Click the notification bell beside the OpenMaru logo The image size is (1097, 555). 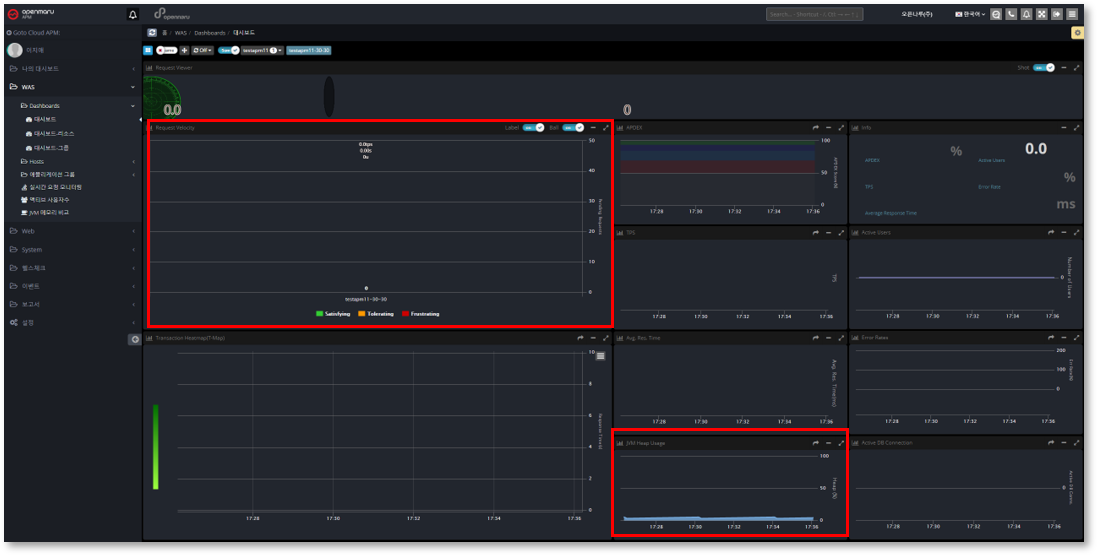point(133,15)
